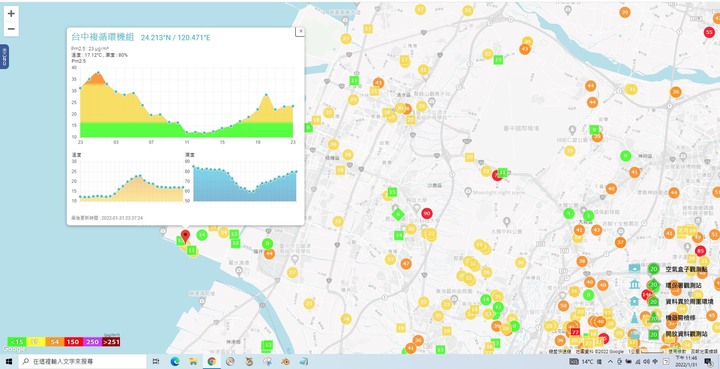Select the red marker 55 at top right

[x=709, y=33]
